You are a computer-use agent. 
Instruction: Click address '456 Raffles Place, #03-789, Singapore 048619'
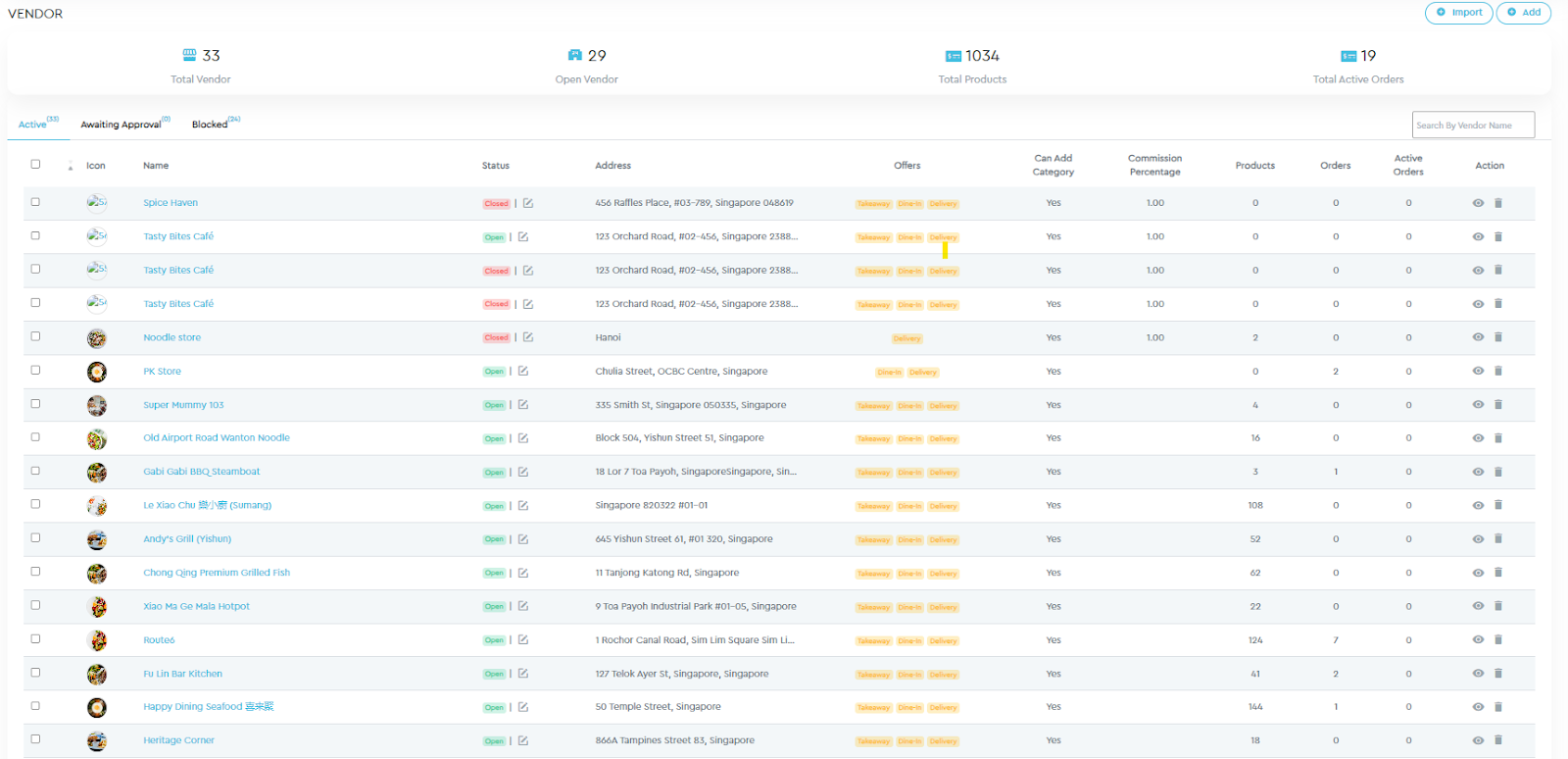(x=694, y=203)
